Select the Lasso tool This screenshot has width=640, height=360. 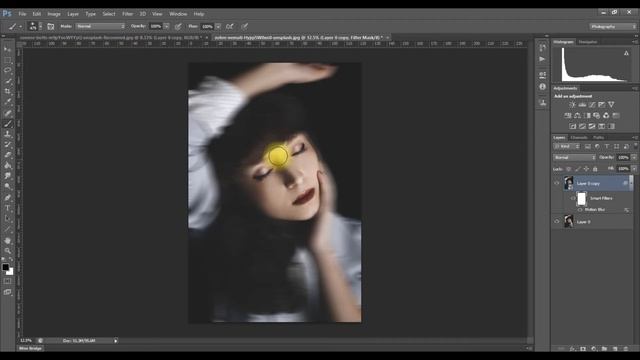click(7, 71)
